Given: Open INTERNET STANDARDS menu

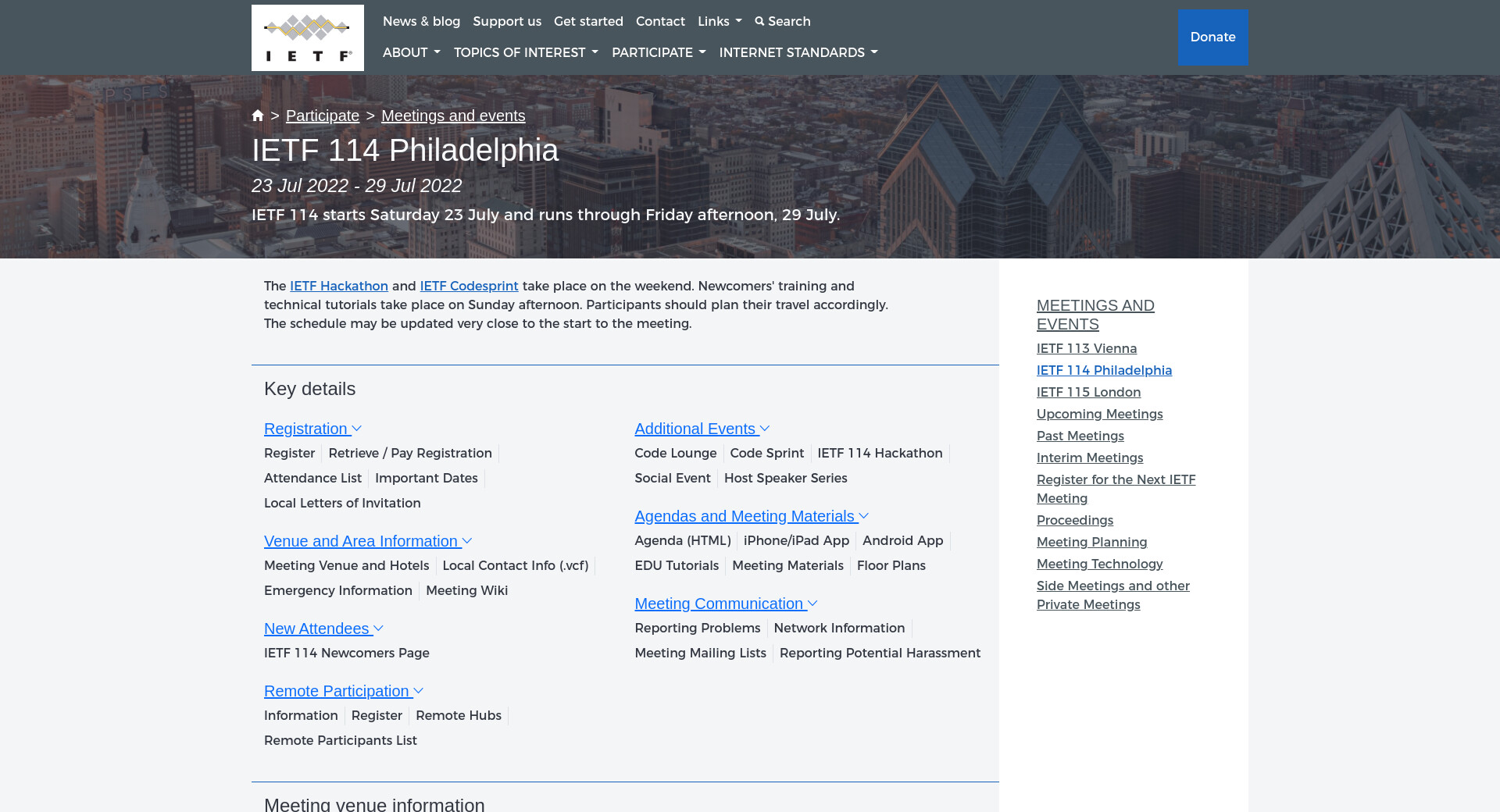Looking at the screenshot, I should [798, 52].
